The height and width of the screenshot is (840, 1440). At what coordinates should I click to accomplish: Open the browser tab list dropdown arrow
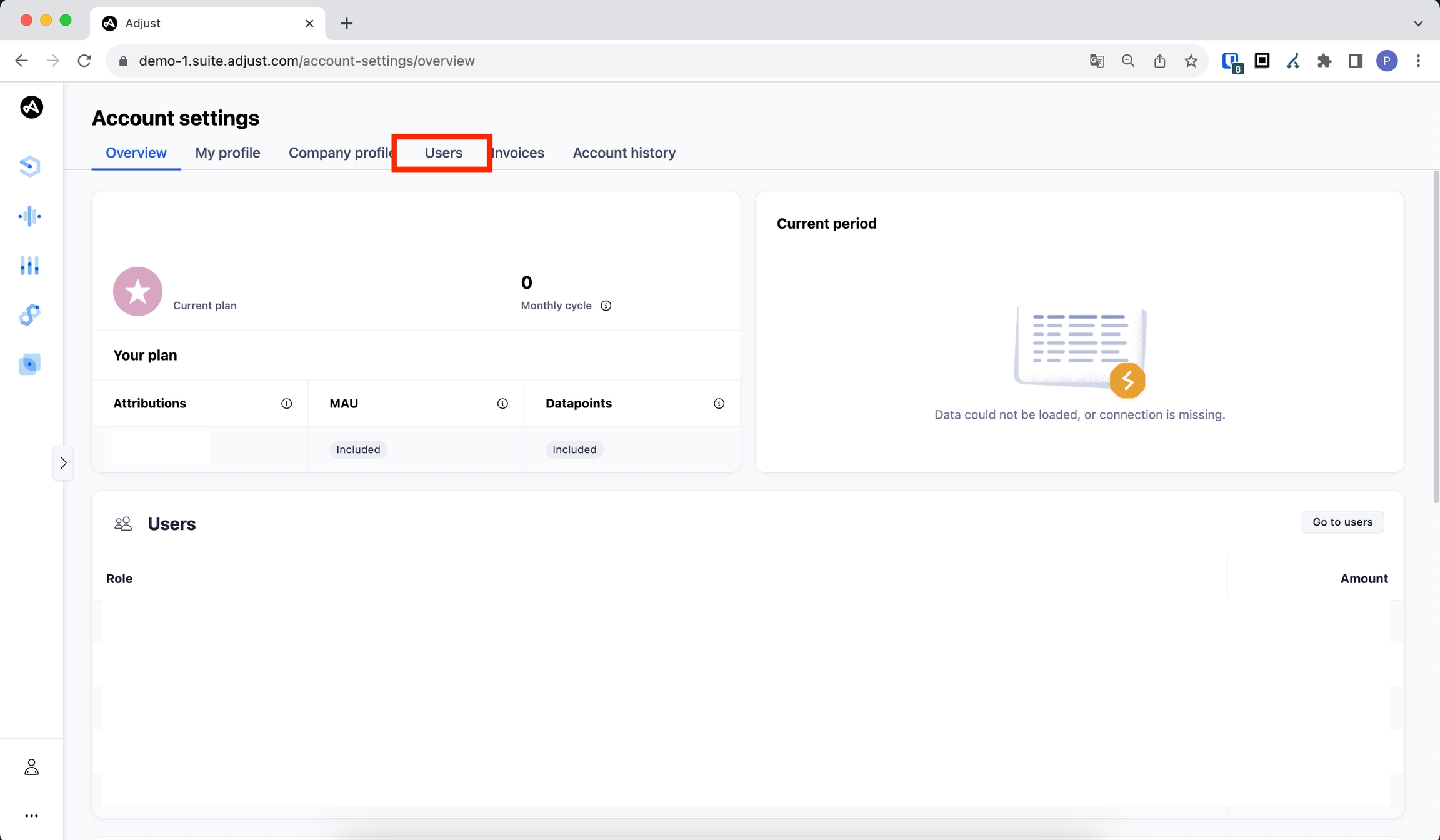(x=1418, y=24)
